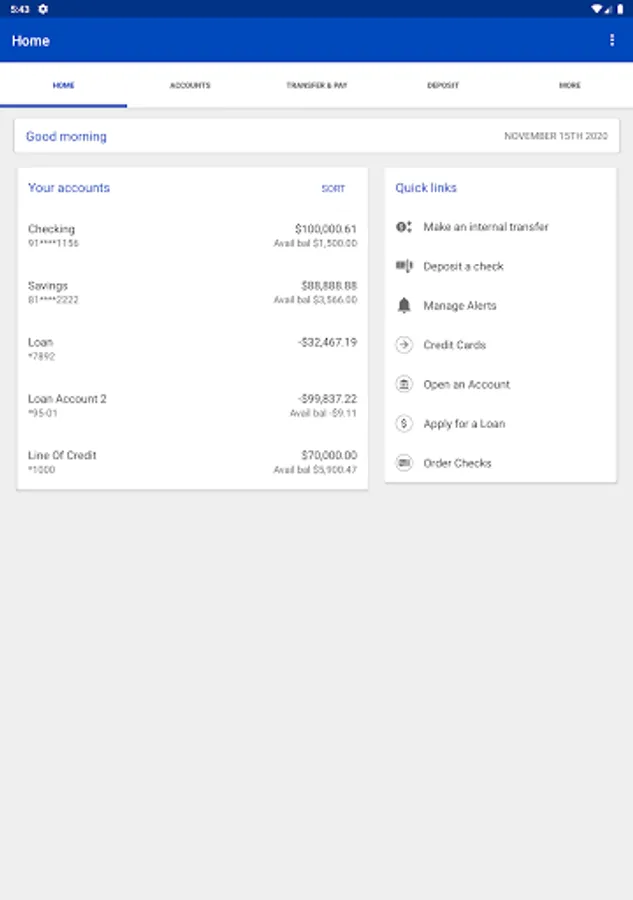Select Loan Account 2

tap(192, 405)
